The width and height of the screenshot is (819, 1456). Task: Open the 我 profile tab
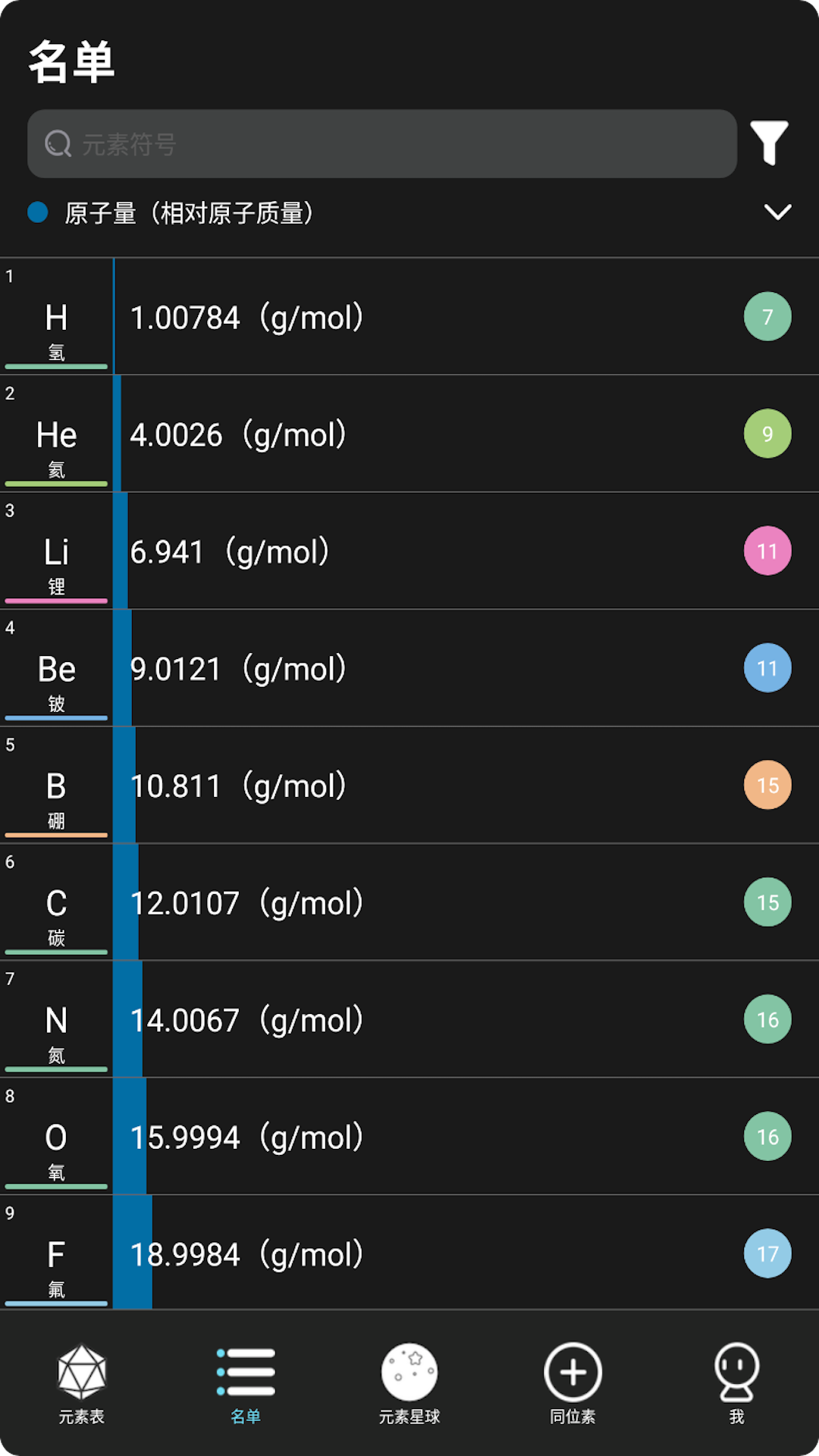point(736,1383)
